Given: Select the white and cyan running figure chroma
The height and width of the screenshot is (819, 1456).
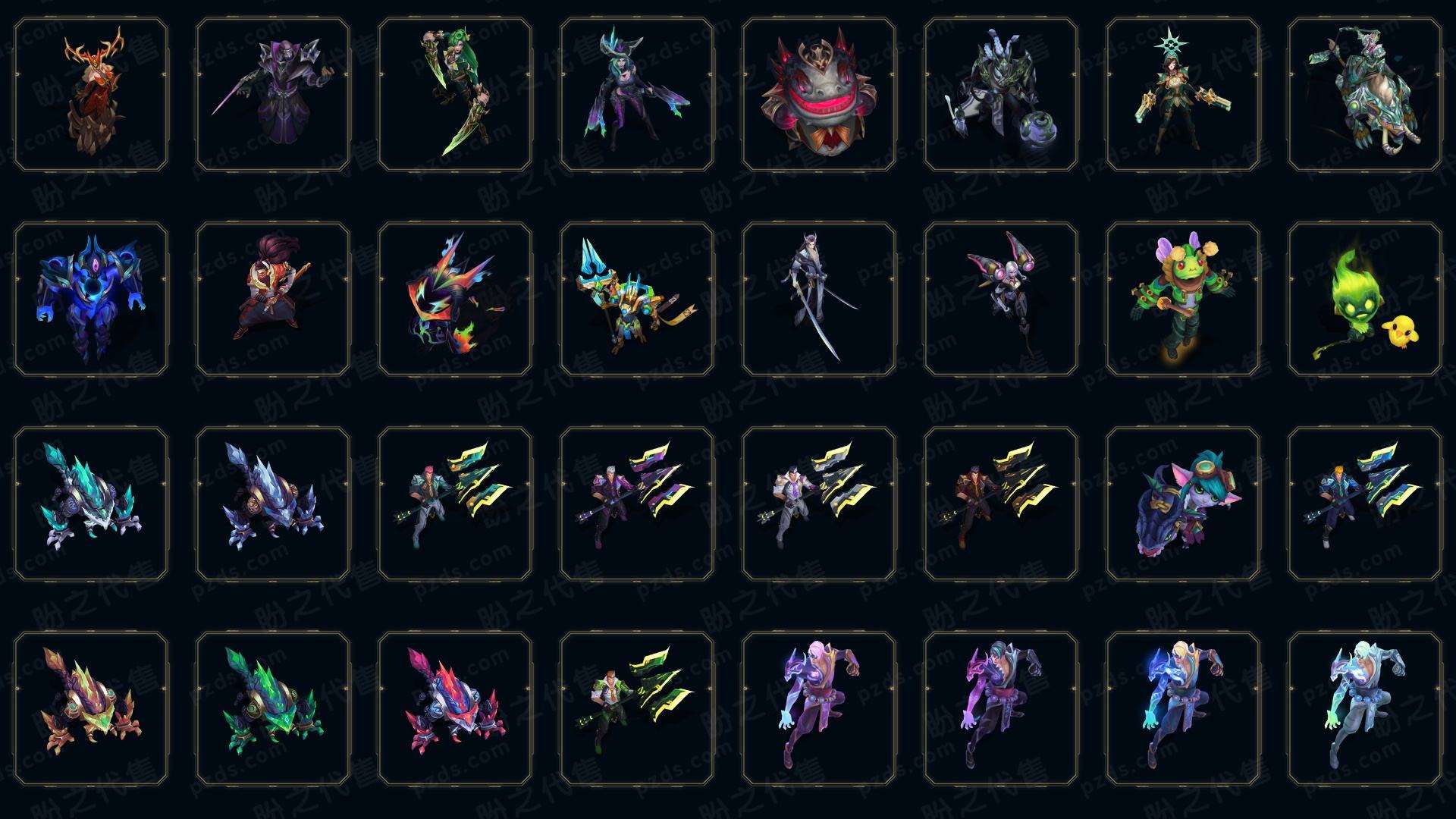Looking at the screenshot, I should point(1365,708).
